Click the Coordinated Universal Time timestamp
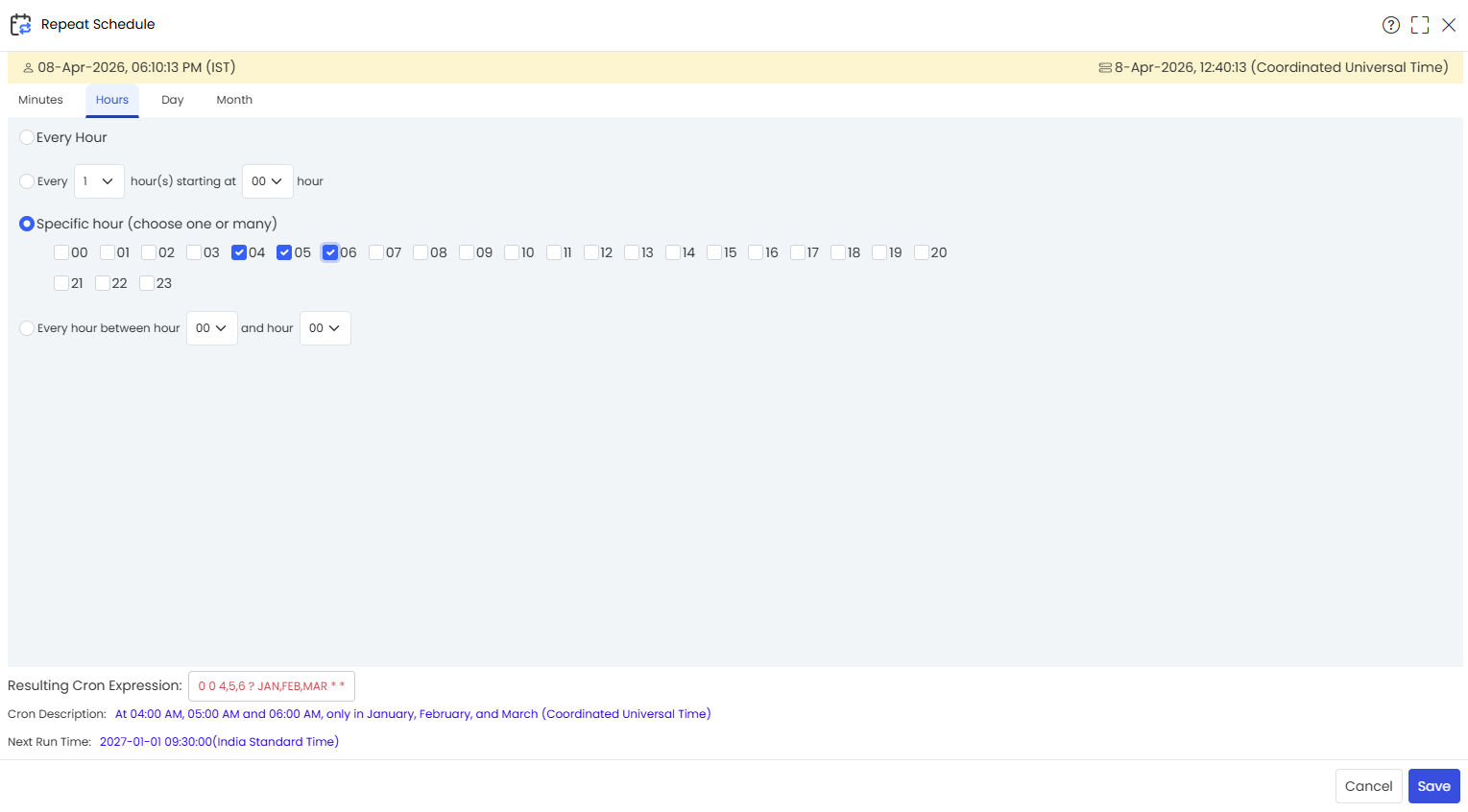The width and height of the screenshot is (1468, 812). (x=1281, y=68)
